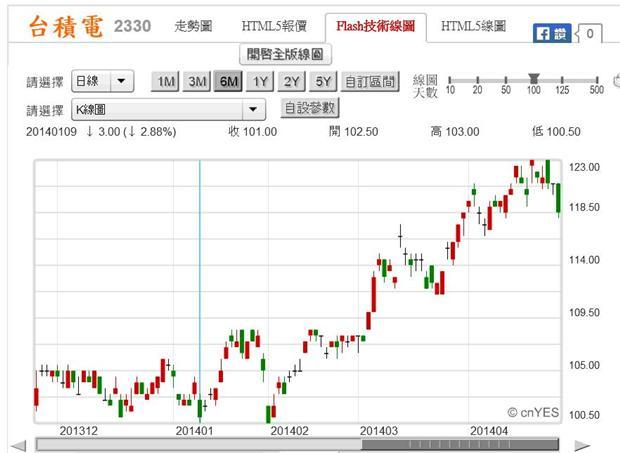The height and width of the screenshot is (453, 620).
Task: Click the 自設參數 button
Action: 309,108
